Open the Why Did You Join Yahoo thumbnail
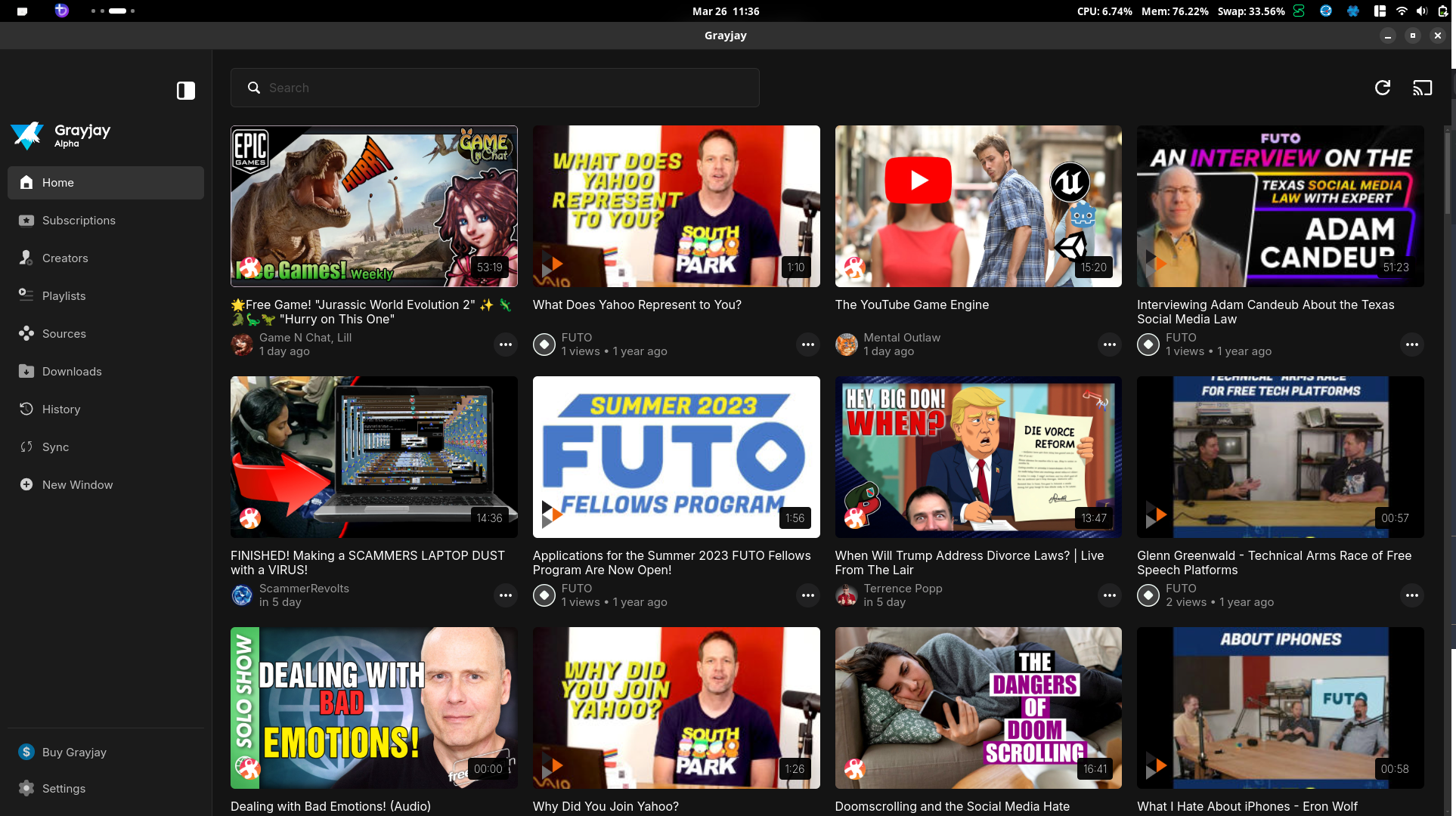 pos(677,708)
